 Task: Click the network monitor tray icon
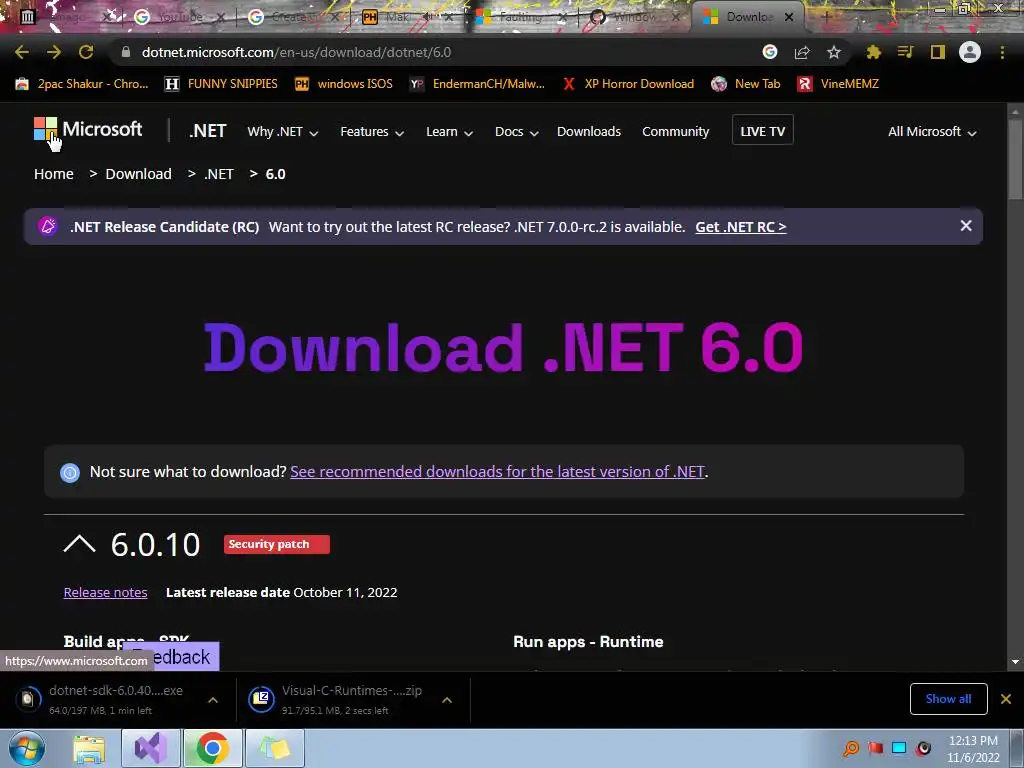(899, 748)
